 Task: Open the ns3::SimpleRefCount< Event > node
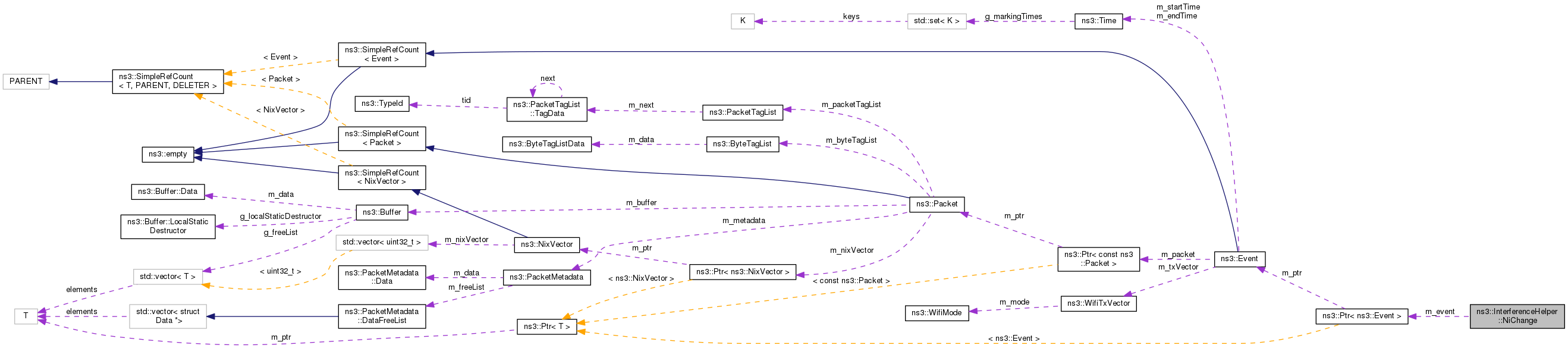point(382,55)
